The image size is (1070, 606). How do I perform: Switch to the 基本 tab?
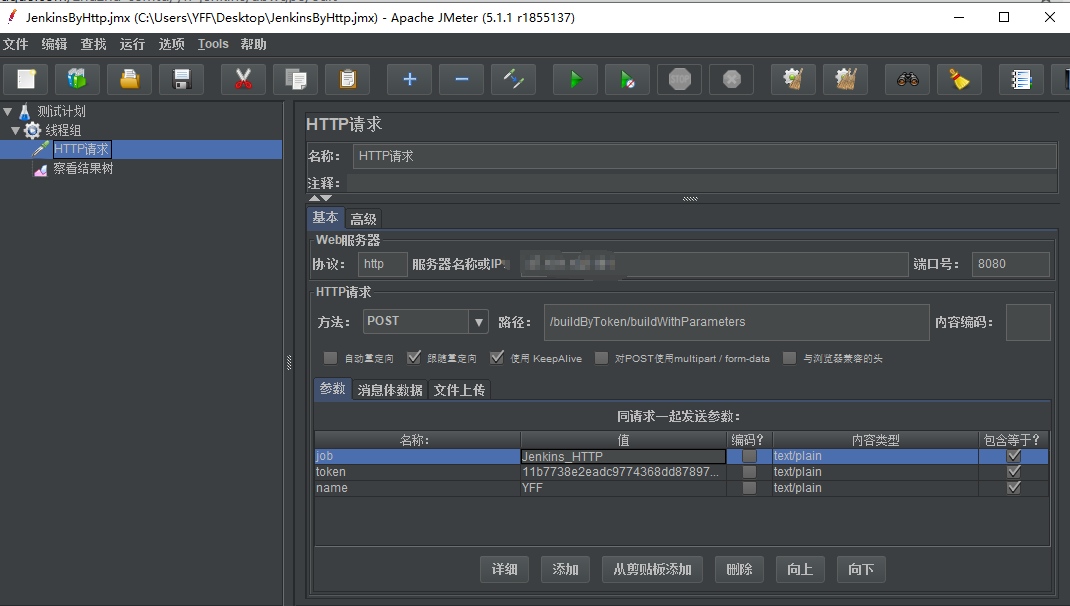click(326, 218)
